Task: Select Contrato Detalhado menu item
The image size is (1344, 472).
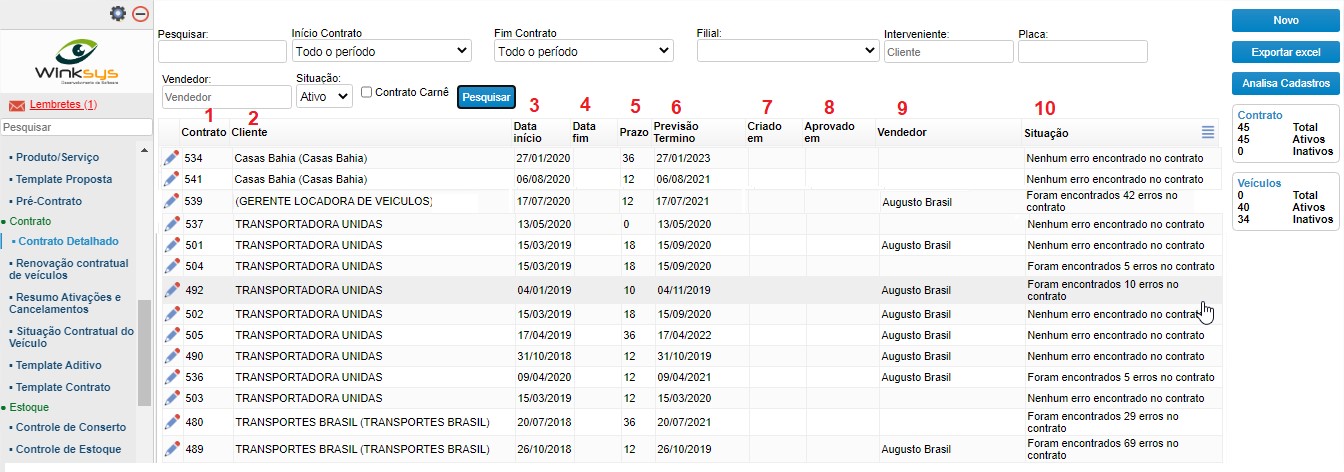Action: tap(68, 241)
